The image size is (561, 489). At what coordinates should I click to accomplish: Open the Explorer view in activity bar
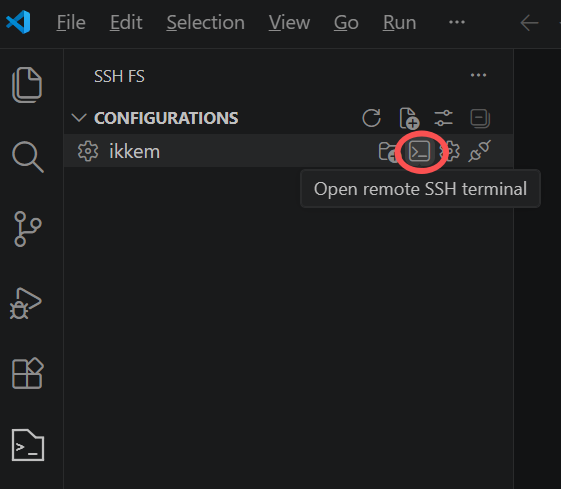point(28,85)
